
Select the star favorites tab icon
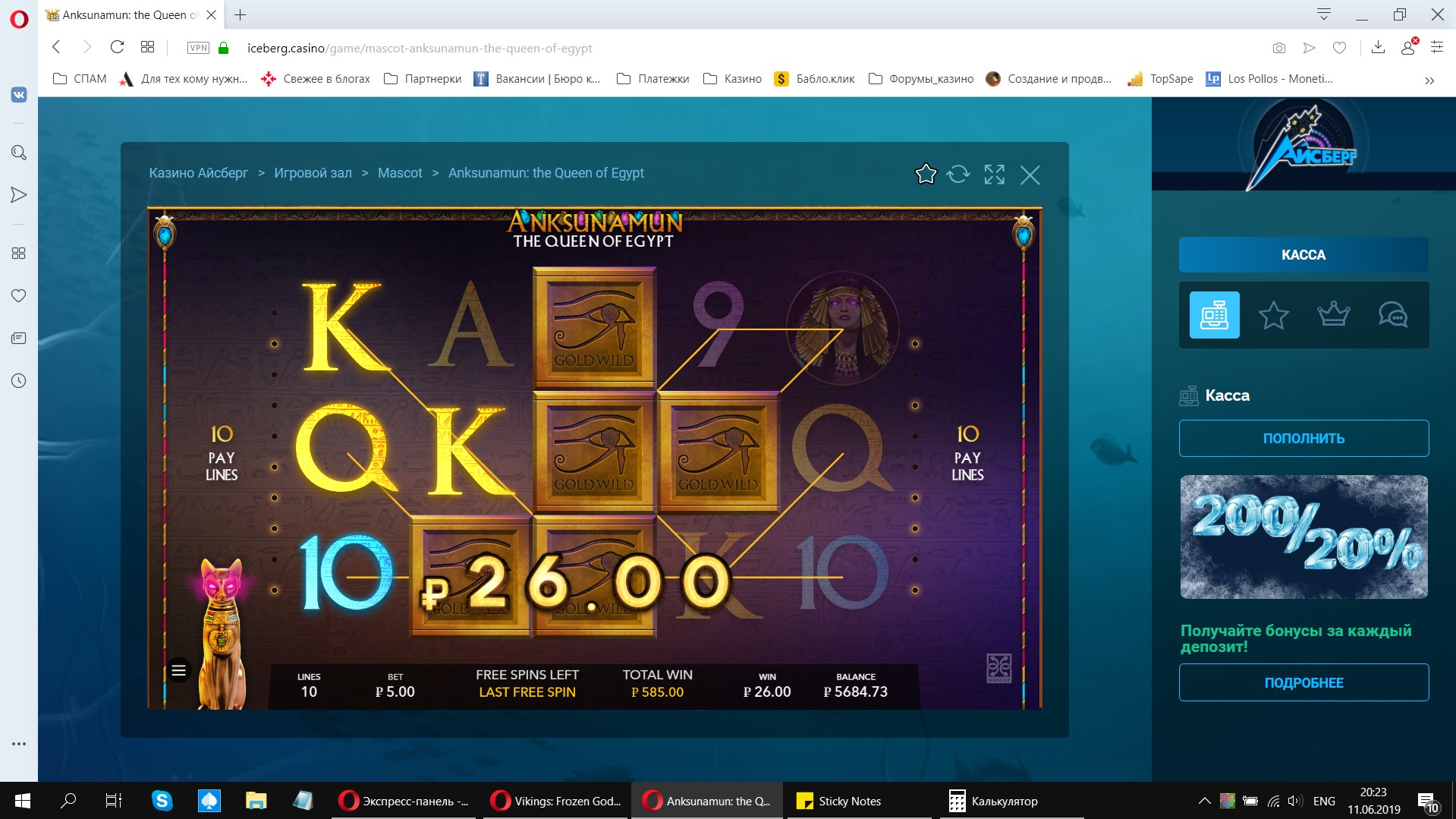(x=1273, y=315)
